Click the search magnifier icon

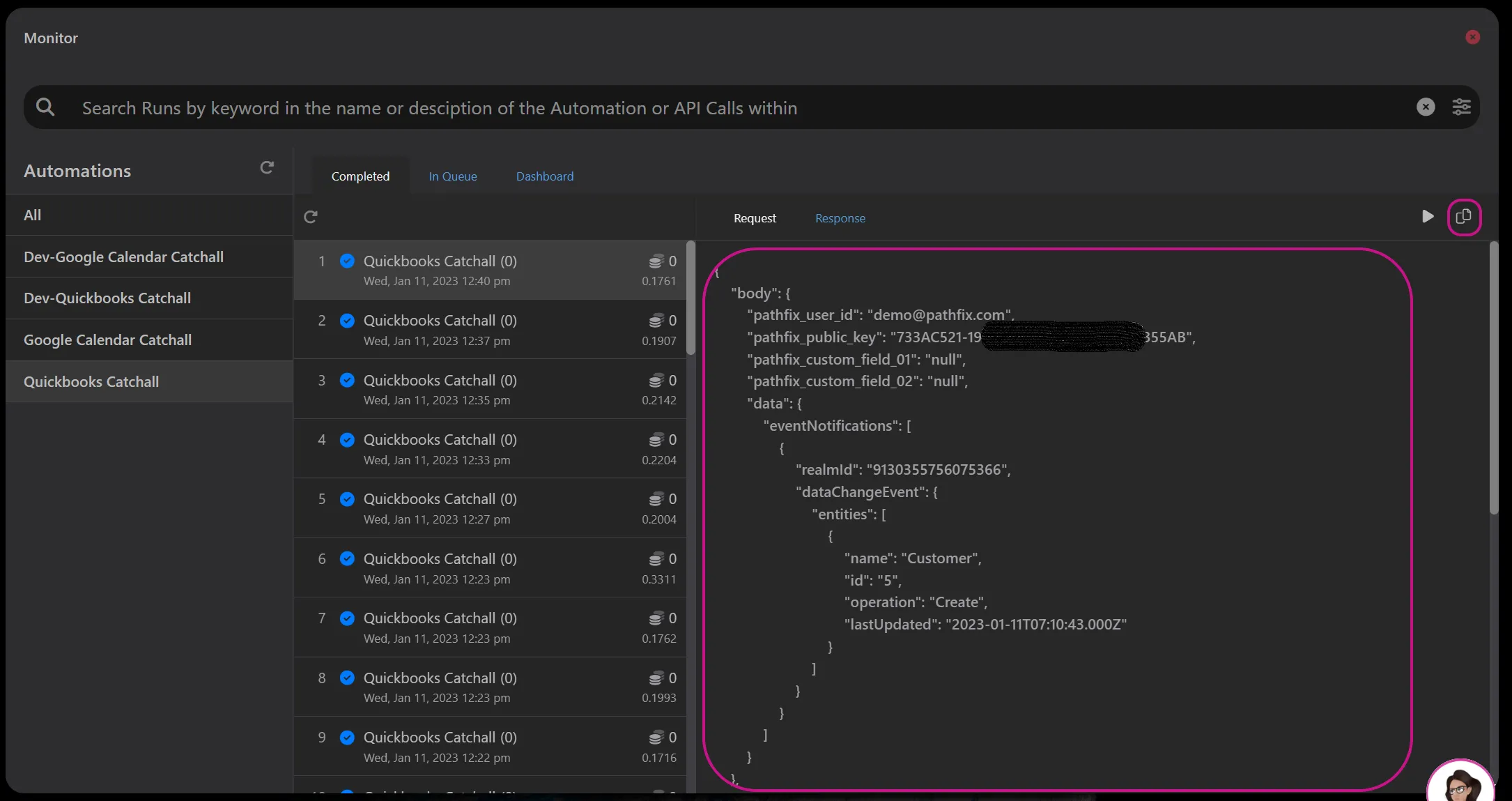click(x=45, y=107)
